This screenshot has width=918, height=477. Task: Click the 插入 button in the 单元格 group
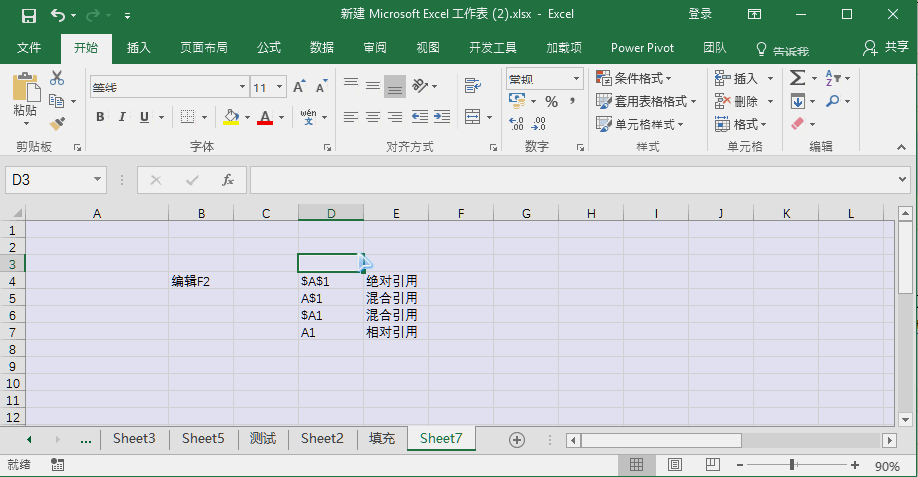[x=737, y=78]
